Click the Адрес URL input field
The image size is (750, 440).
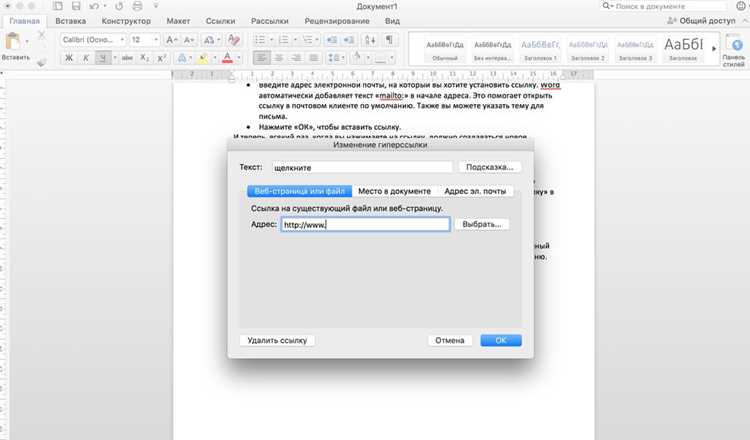coord(365,224)
